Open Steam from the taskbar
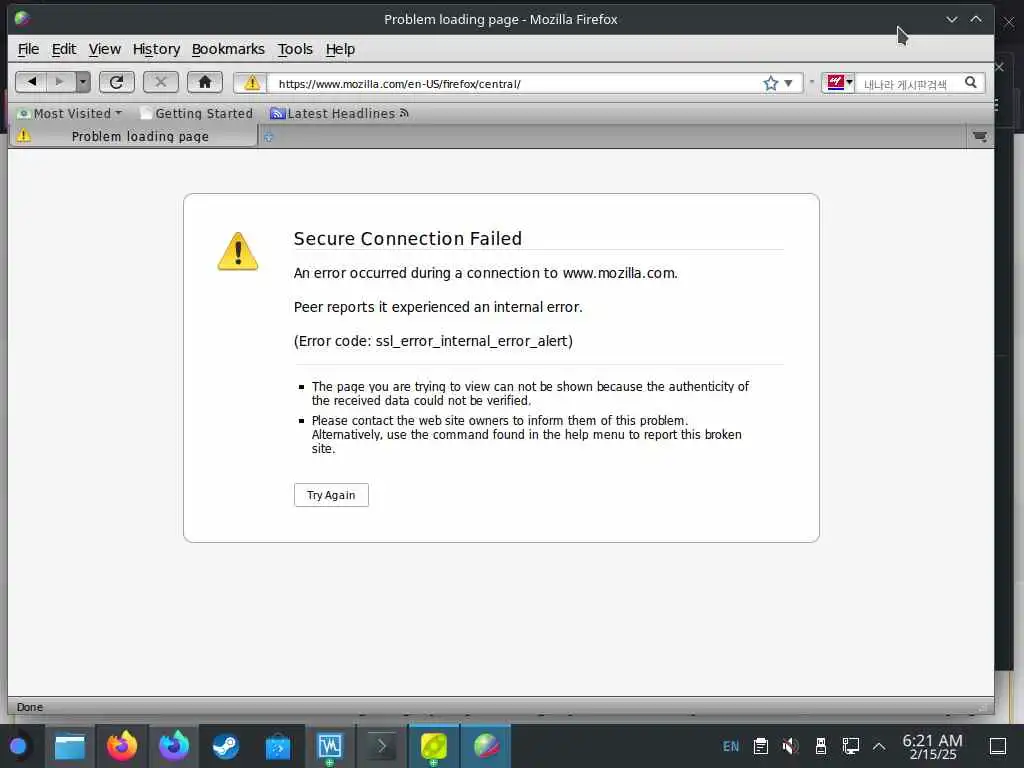 click(226, 746)
